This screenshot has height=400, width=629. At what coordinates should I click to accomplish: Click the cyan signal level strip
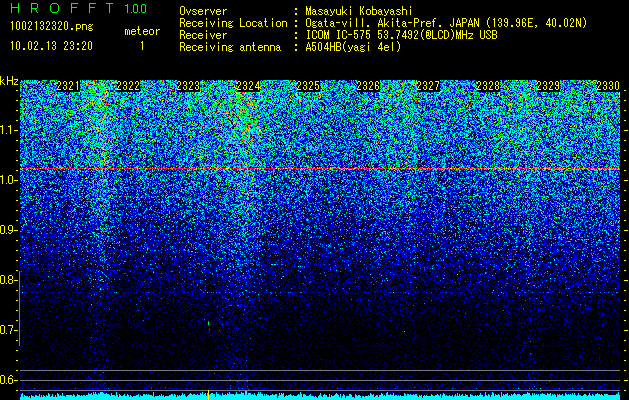click(320, 396)
